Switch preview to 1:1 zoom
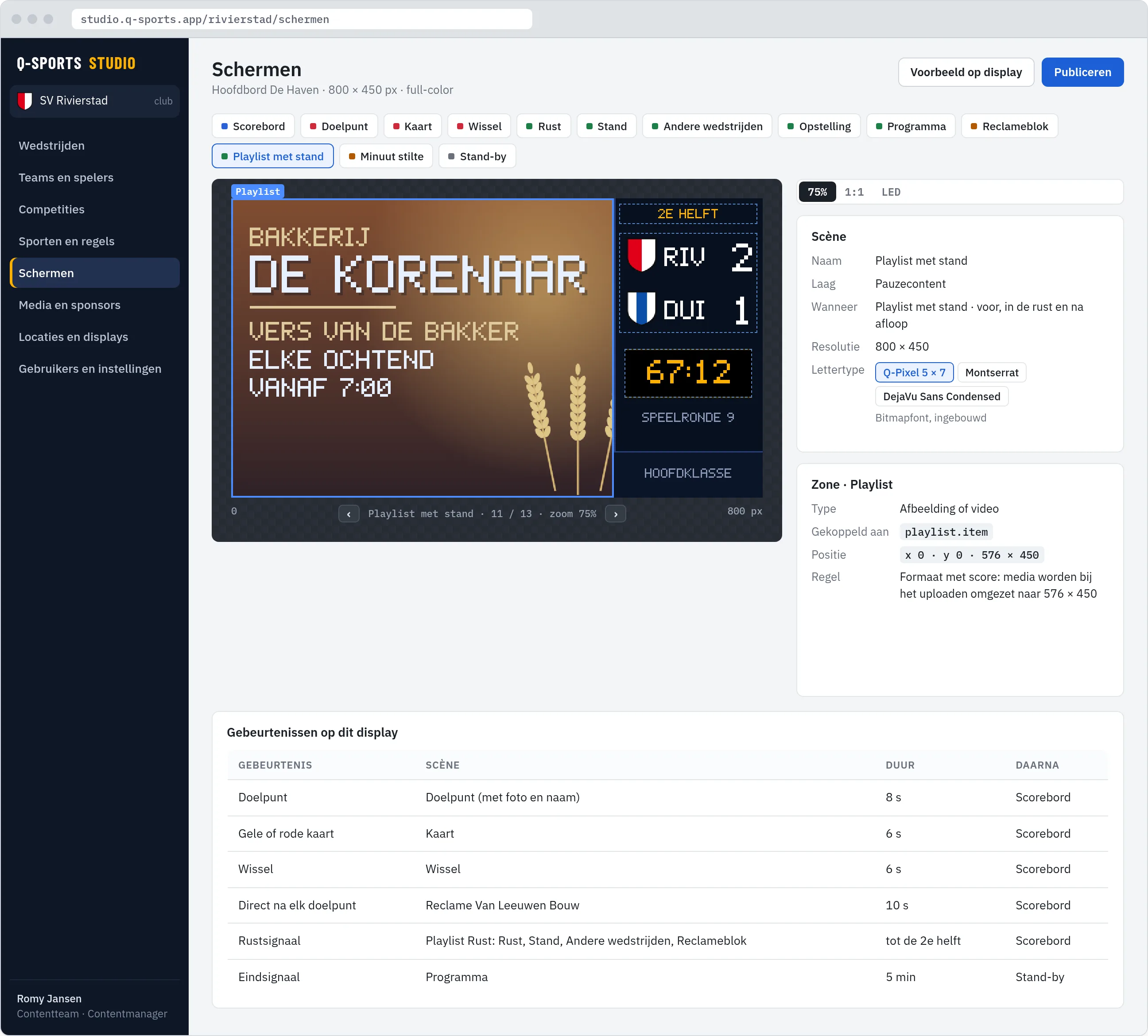Image resolution: width=1148 pixels, height=1036 pixels. 853,193
